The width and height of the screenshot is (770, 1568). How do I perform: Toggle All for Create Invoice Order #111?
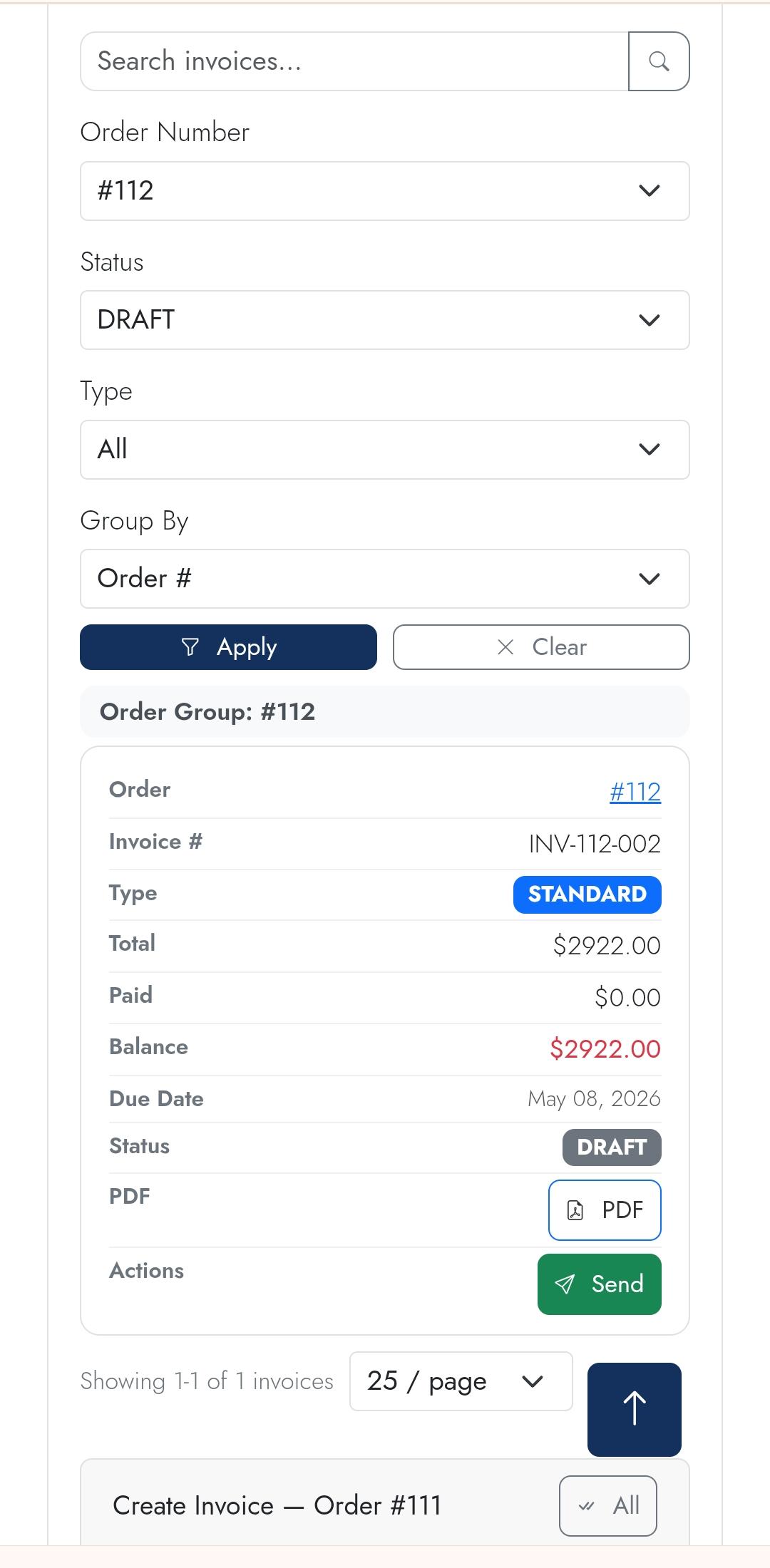pos(607,1505)
